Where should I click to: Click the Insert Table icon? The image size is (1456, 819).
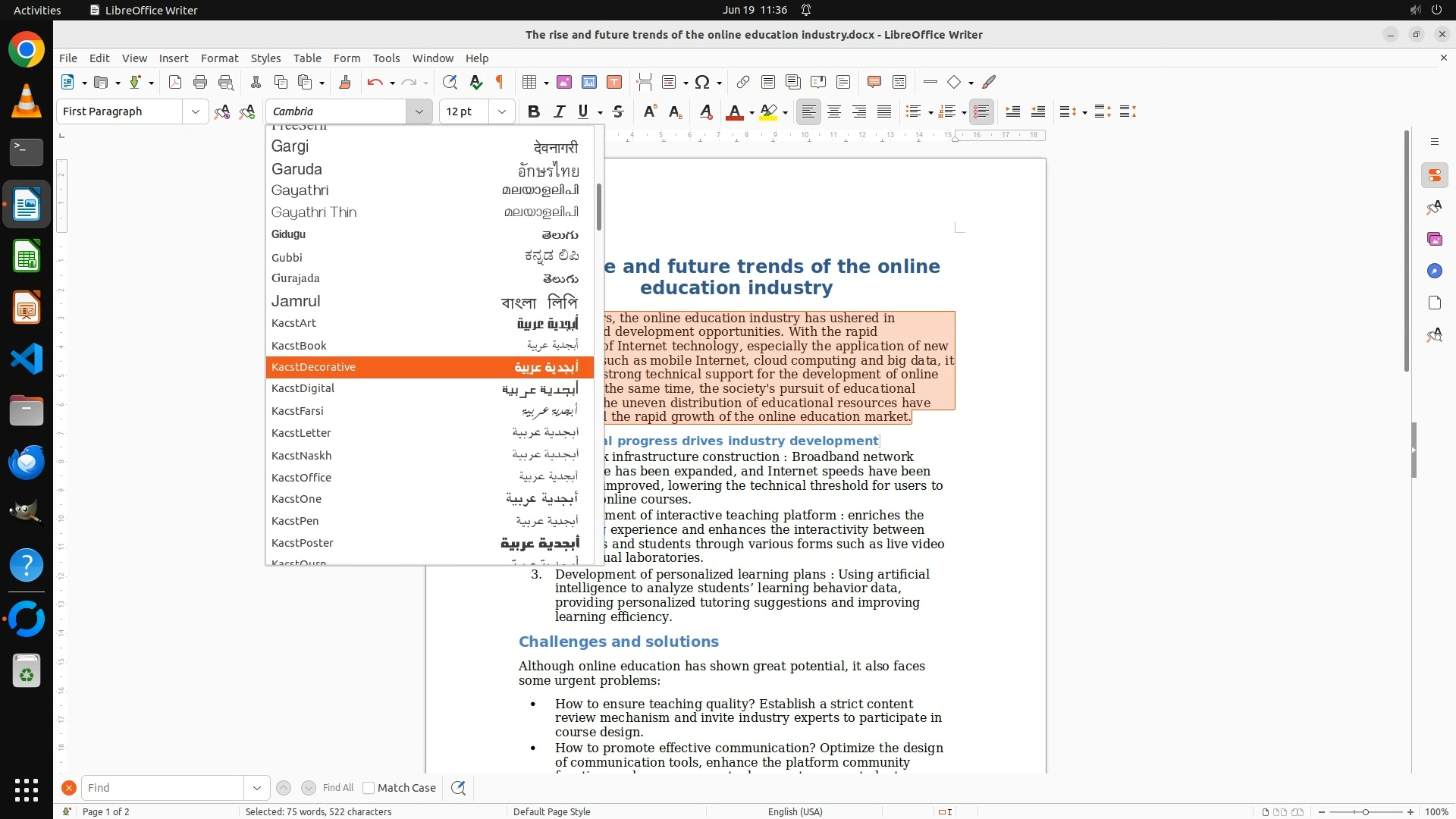[530, 82]
